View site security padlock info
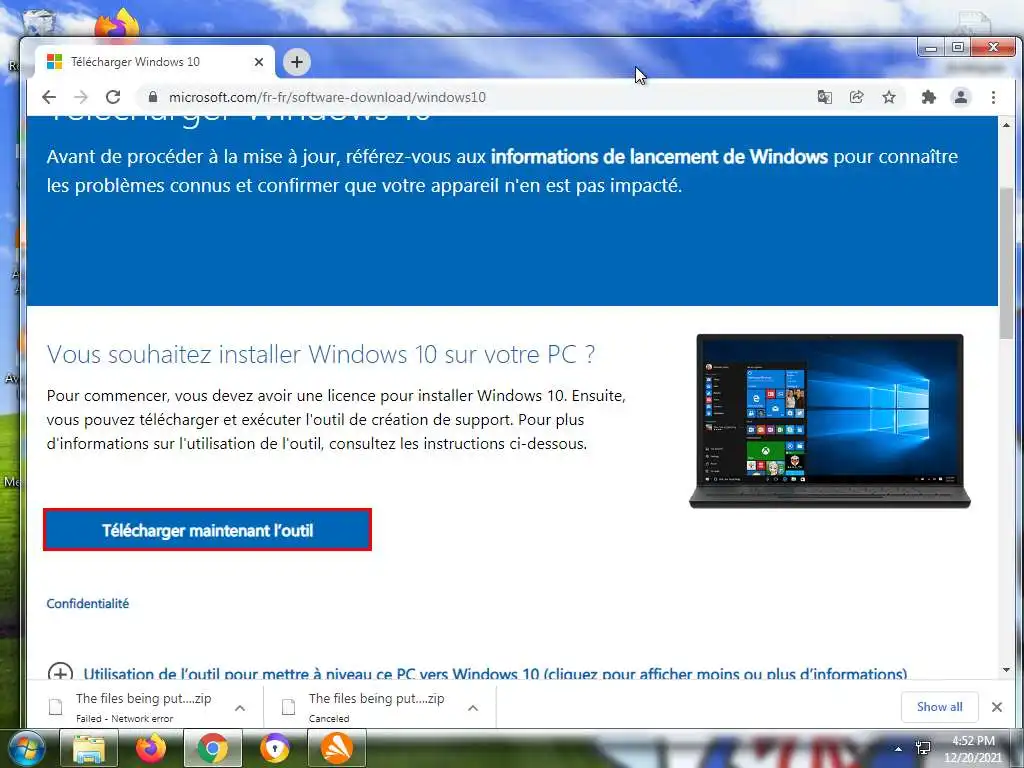 tap(153, 97)
